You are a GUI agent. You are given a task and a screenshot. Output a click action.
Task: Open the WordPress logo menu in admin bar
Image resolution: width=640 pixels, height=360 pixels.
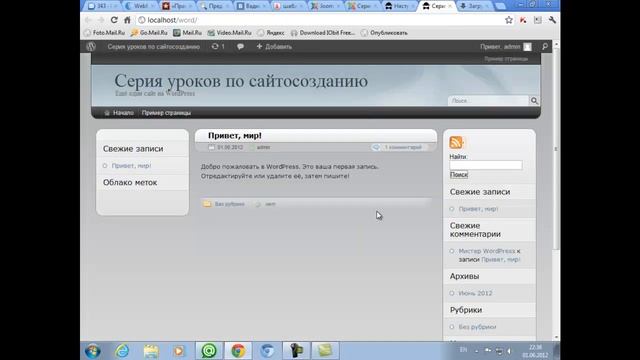[91, 47]
